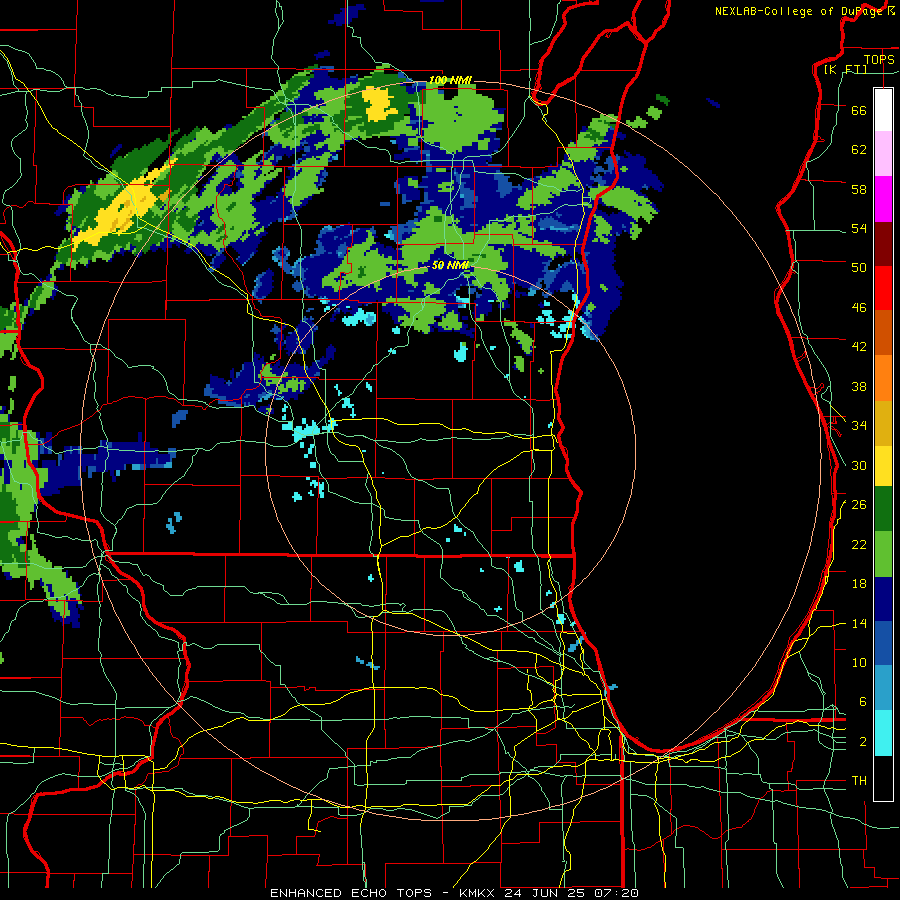Viewport: 900px width, 900px height.
Task: Click the dark maroon legend swatch
Action: tap(883, 244)
